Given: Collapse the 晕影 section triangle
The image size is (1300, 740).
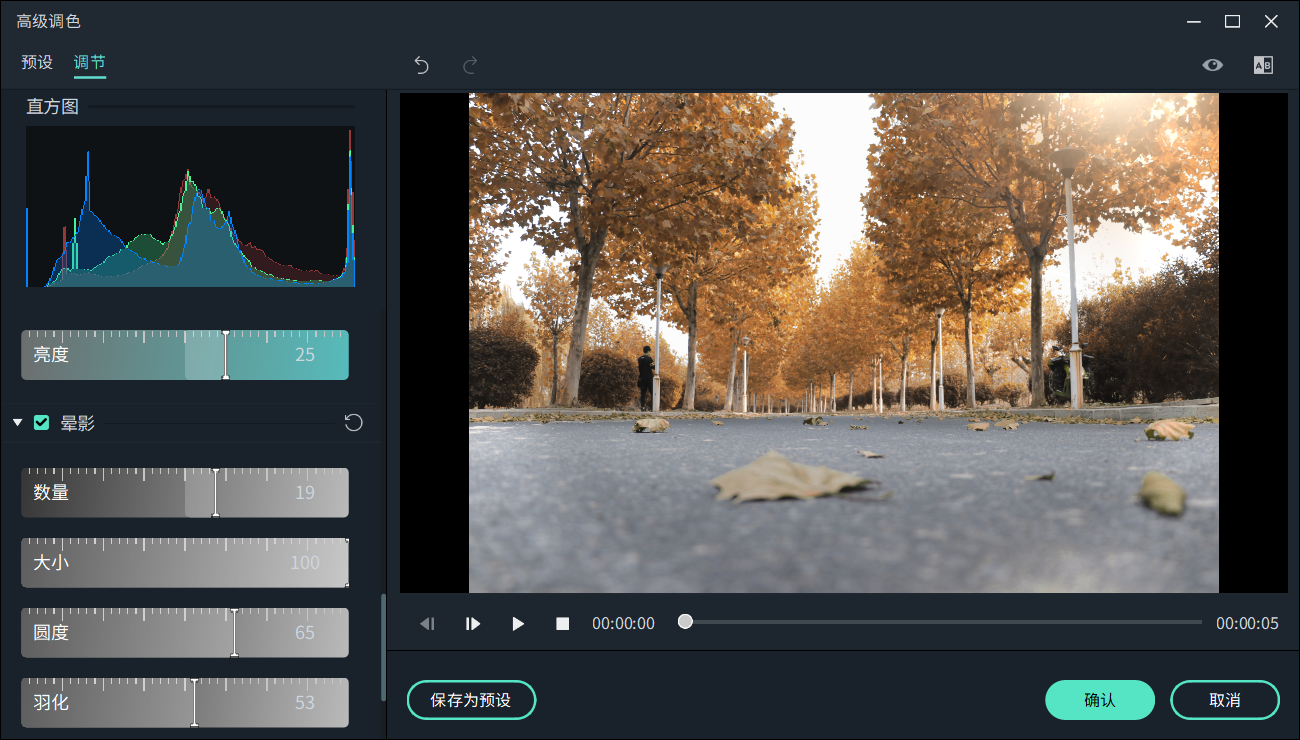Looking at the screenshot, I should (x=17, y=423).
